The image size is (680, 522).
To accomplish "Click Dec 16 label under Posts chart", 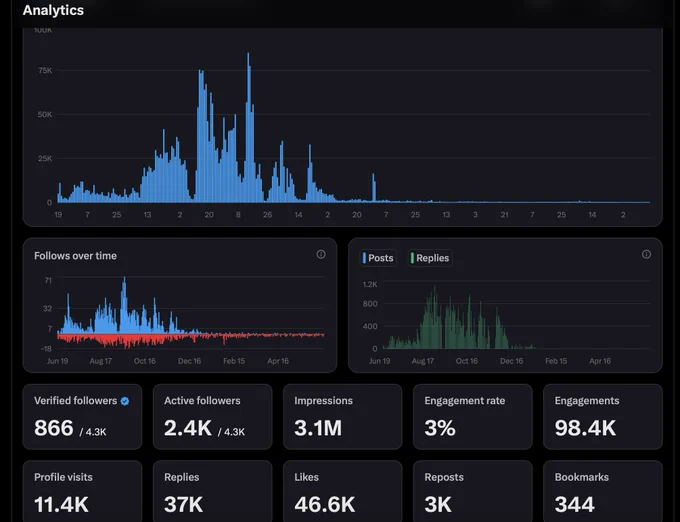I will pos(511,361).
